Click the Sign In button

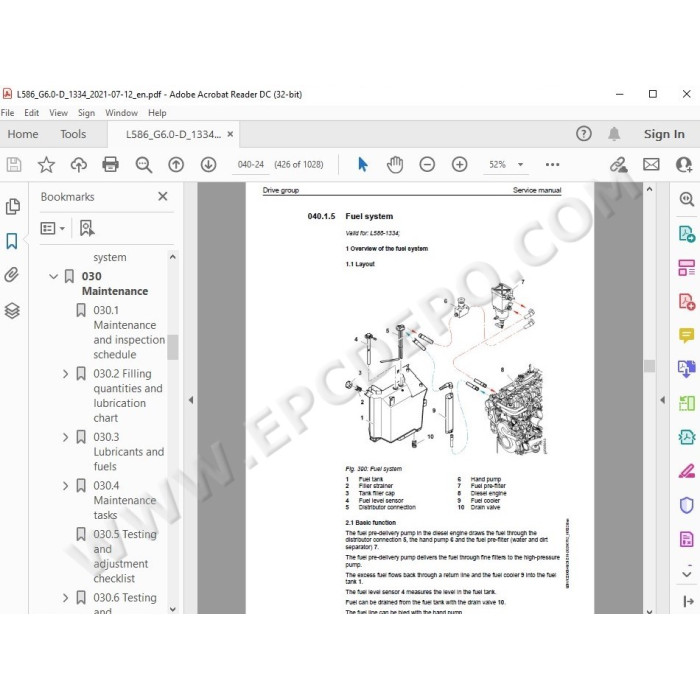pos(664,134)
